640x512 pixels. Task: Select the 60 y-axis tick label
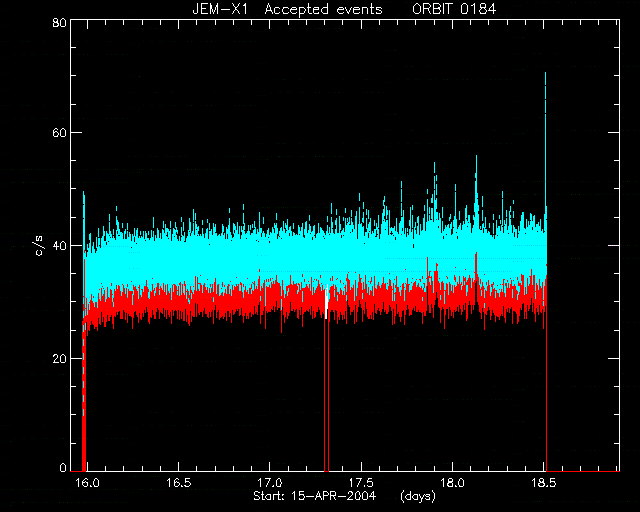tap(60, 133)
